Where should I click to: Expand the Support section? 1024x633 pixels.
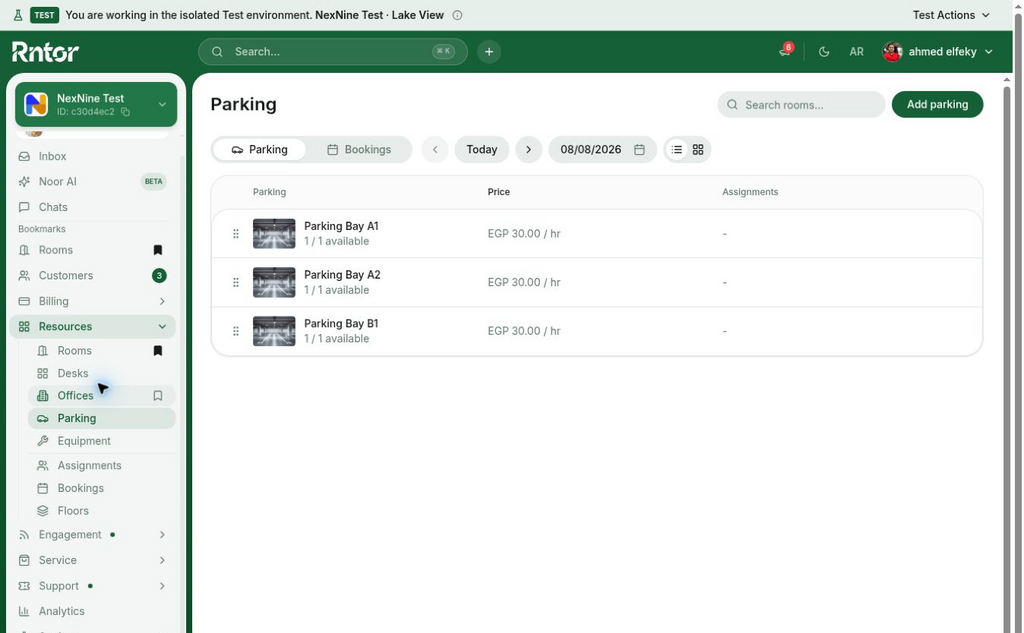click(x=92, y=586)
